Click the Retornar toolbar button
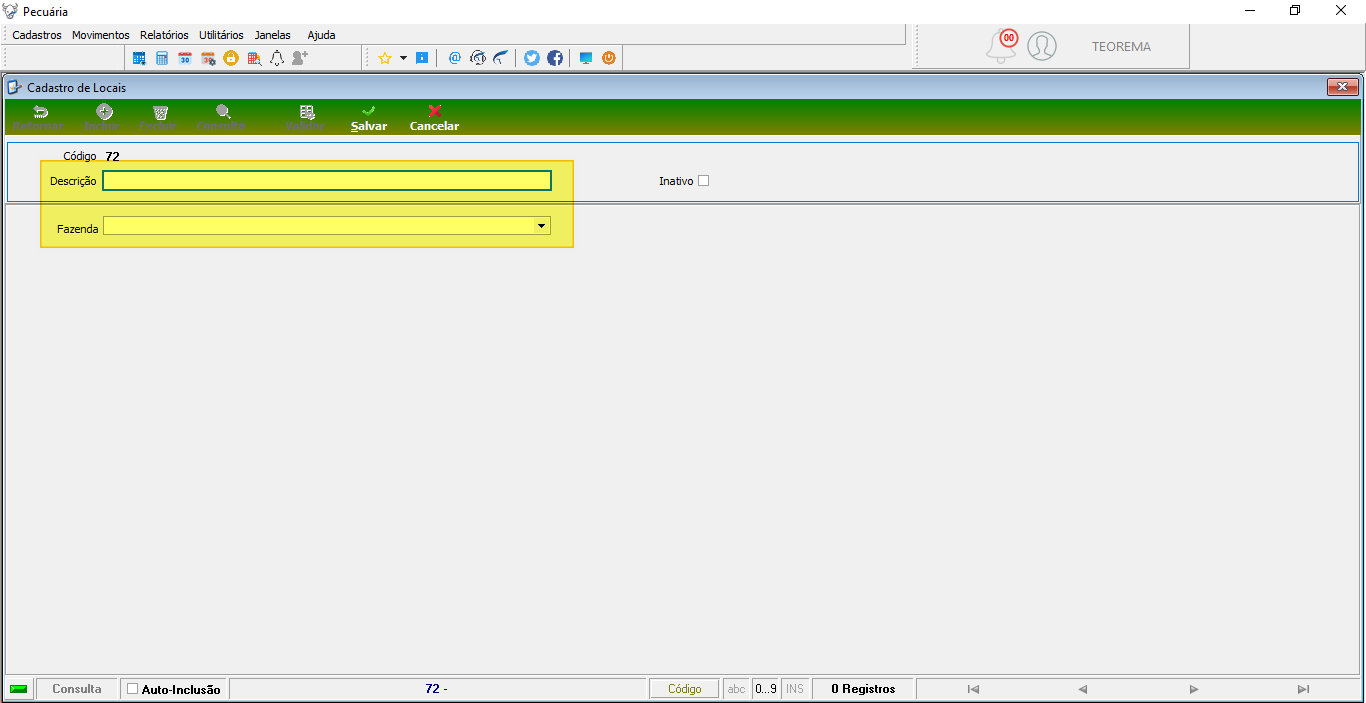 point(39,118)
